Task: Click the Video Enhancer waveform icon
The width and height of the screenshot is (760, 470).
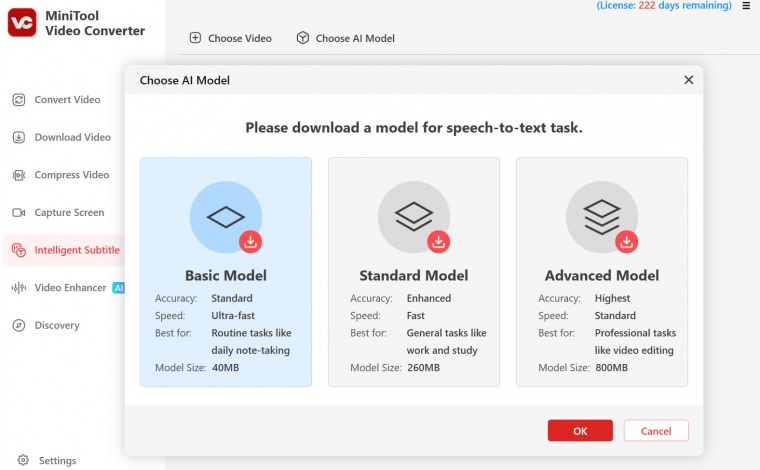Action: [19, 288]
